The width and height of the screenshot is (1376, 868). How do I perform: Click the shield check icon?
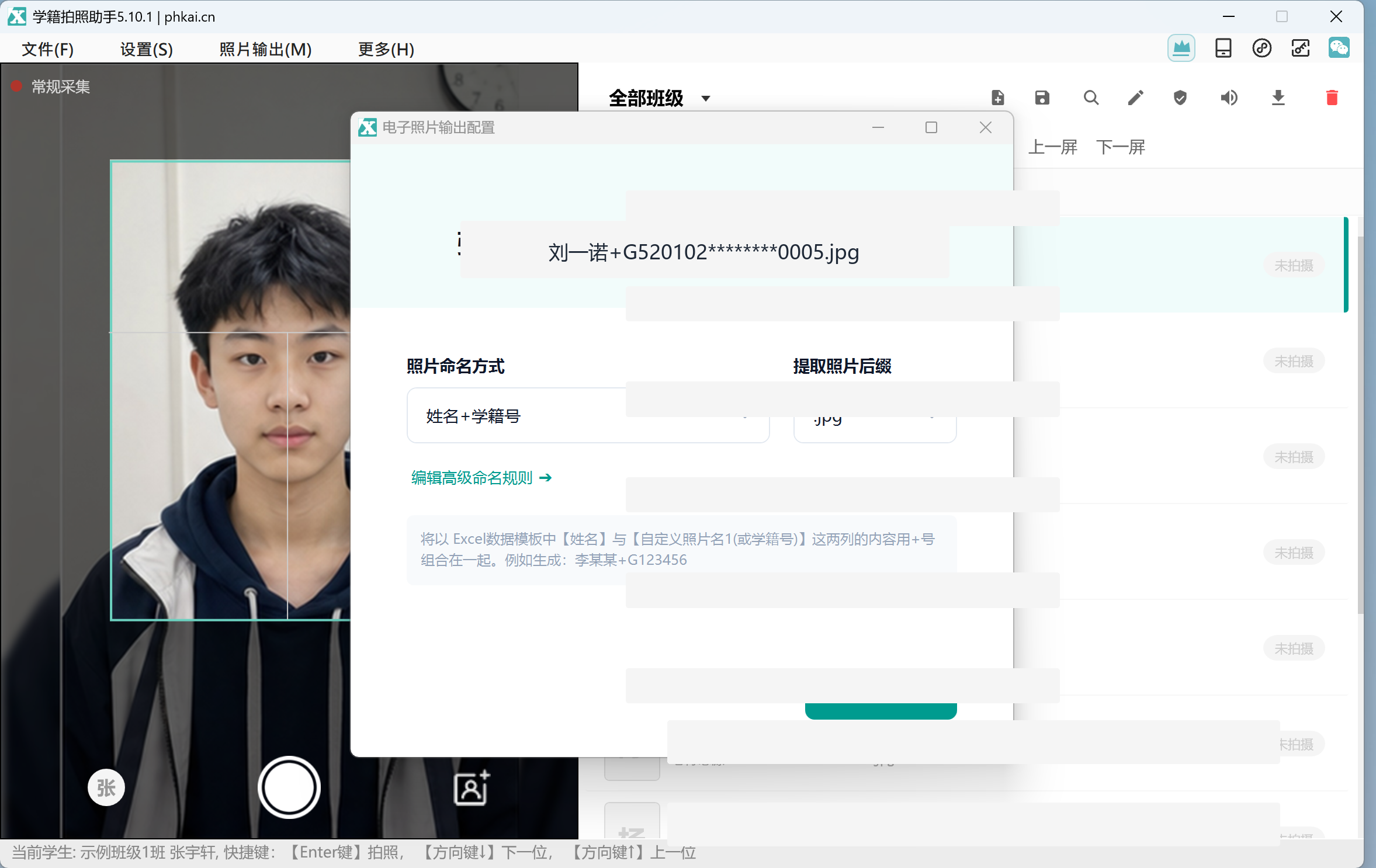(1180, 98)
